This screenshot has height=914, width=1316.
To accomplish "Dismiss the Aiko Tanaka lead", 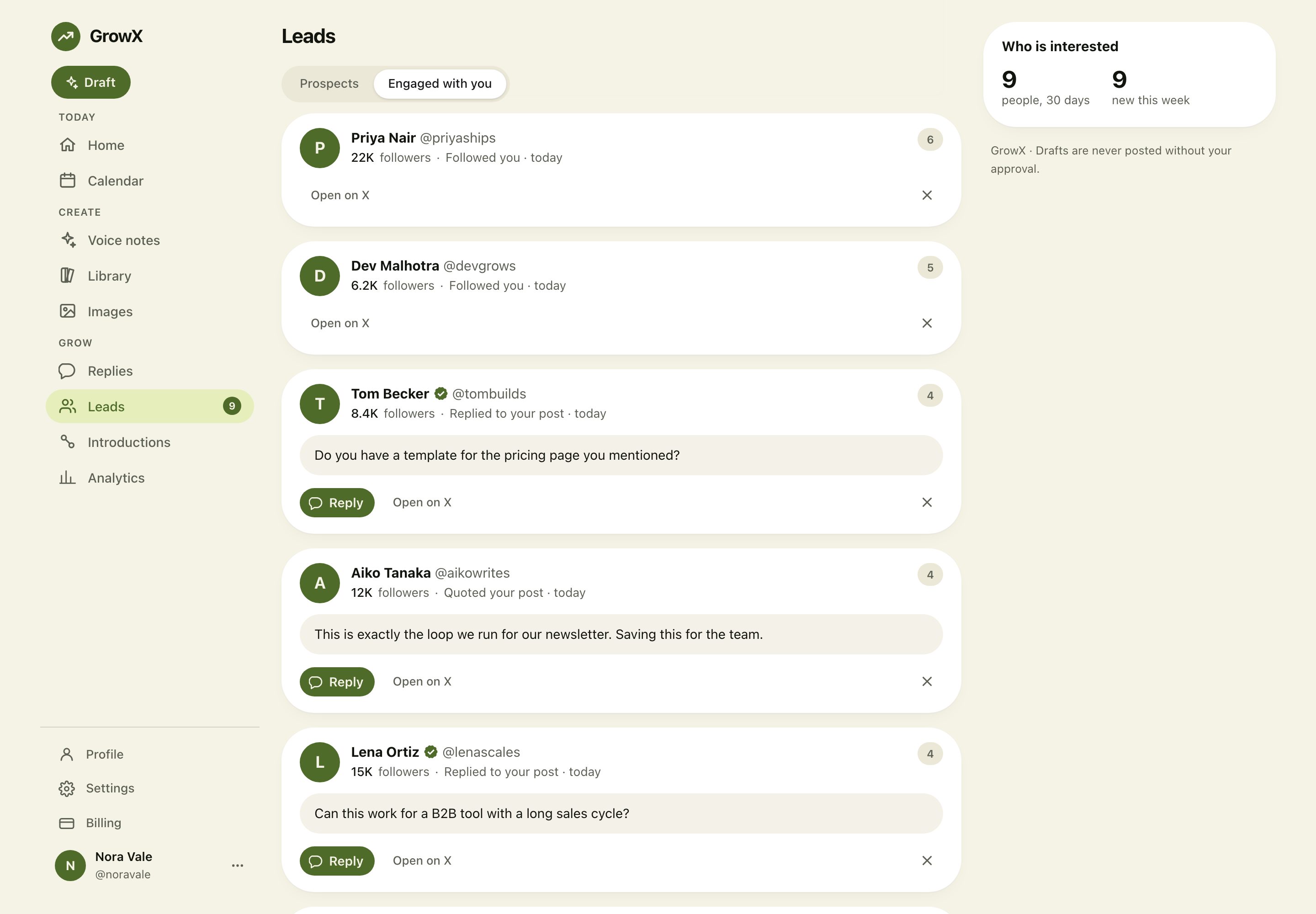I will 927,682.
